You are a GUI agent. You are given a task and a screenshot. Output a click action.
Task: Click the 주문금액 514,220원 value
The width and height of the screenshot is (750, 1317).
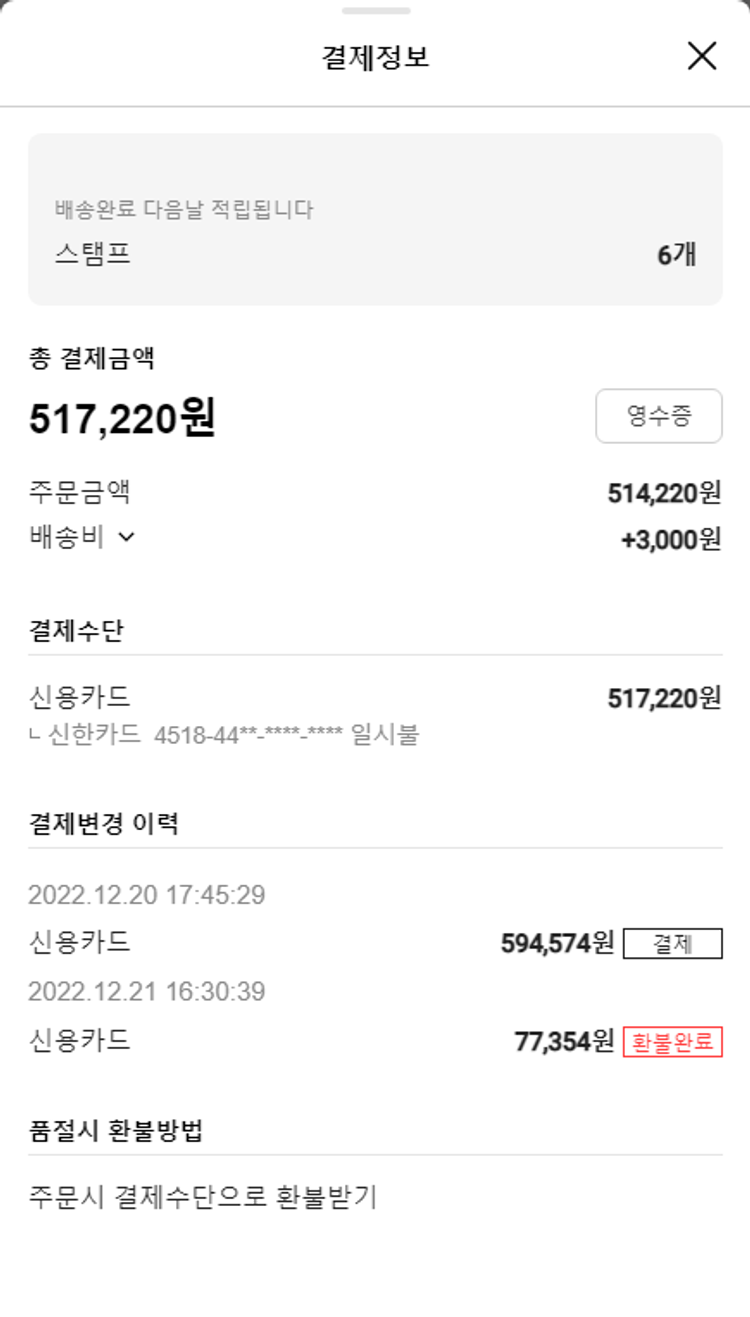[x=664, y=493]
